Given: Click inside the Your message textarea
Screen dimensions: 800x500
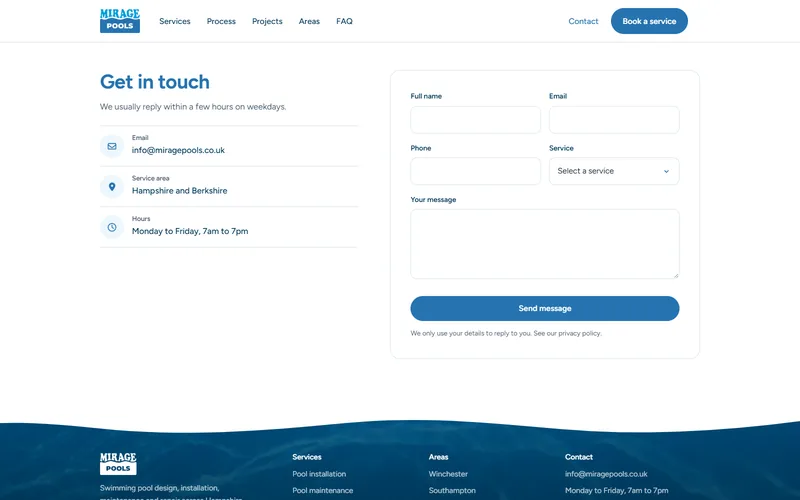Looking at the screenshot, I should pyautogui.click(x=545, y=244).
